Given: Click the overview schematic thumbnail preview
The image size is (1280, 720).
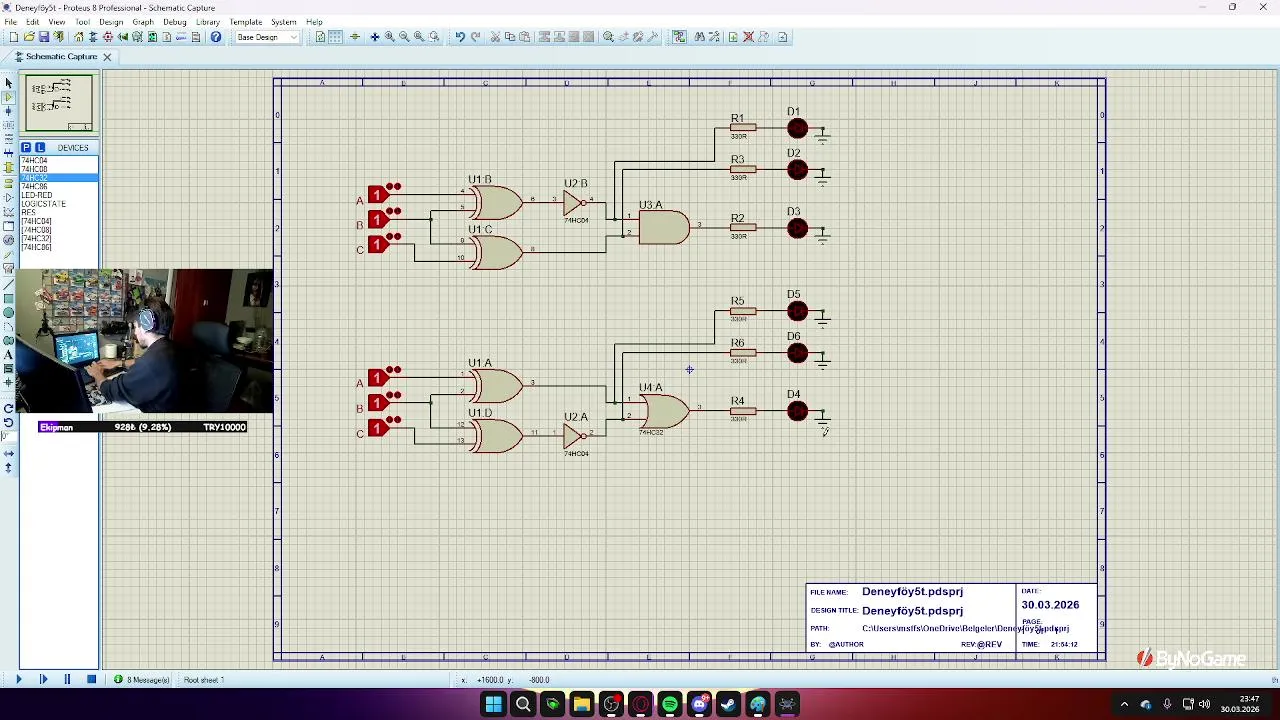Looking at the screenshot, I should tap(59, 102).
